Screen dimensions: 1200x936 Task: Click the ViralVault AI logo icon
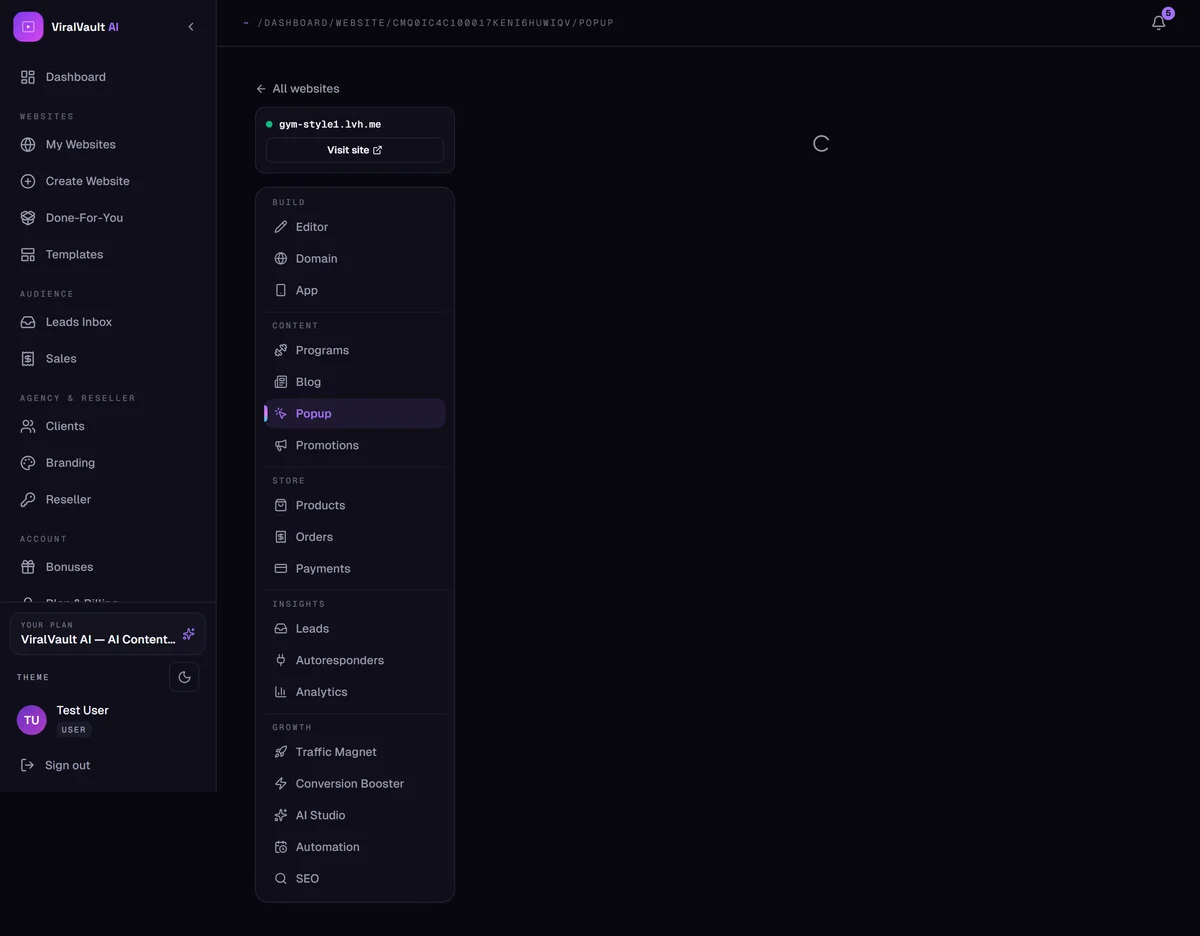coord(28,27)
